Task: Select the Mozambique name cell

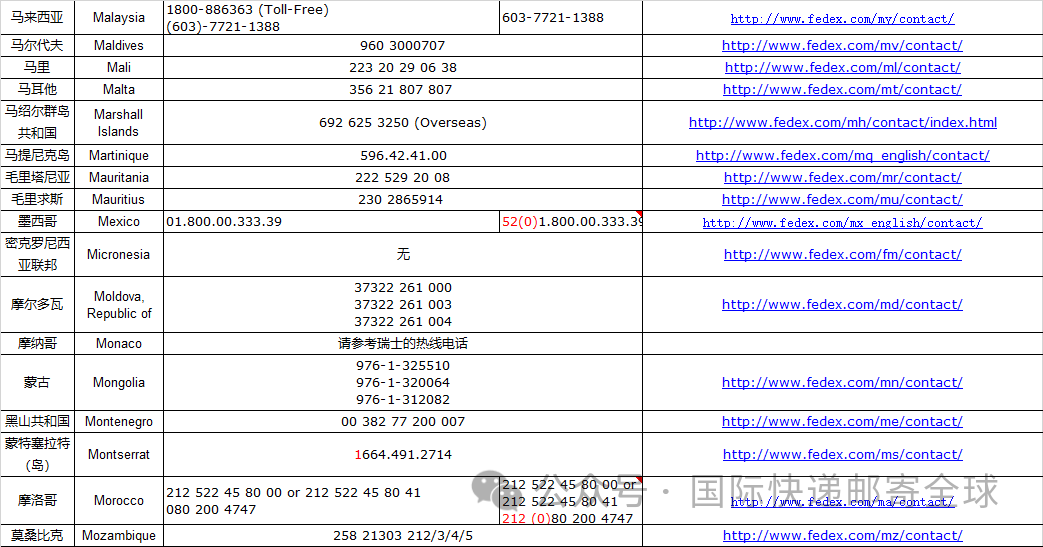Action: (x=119, y=536)
